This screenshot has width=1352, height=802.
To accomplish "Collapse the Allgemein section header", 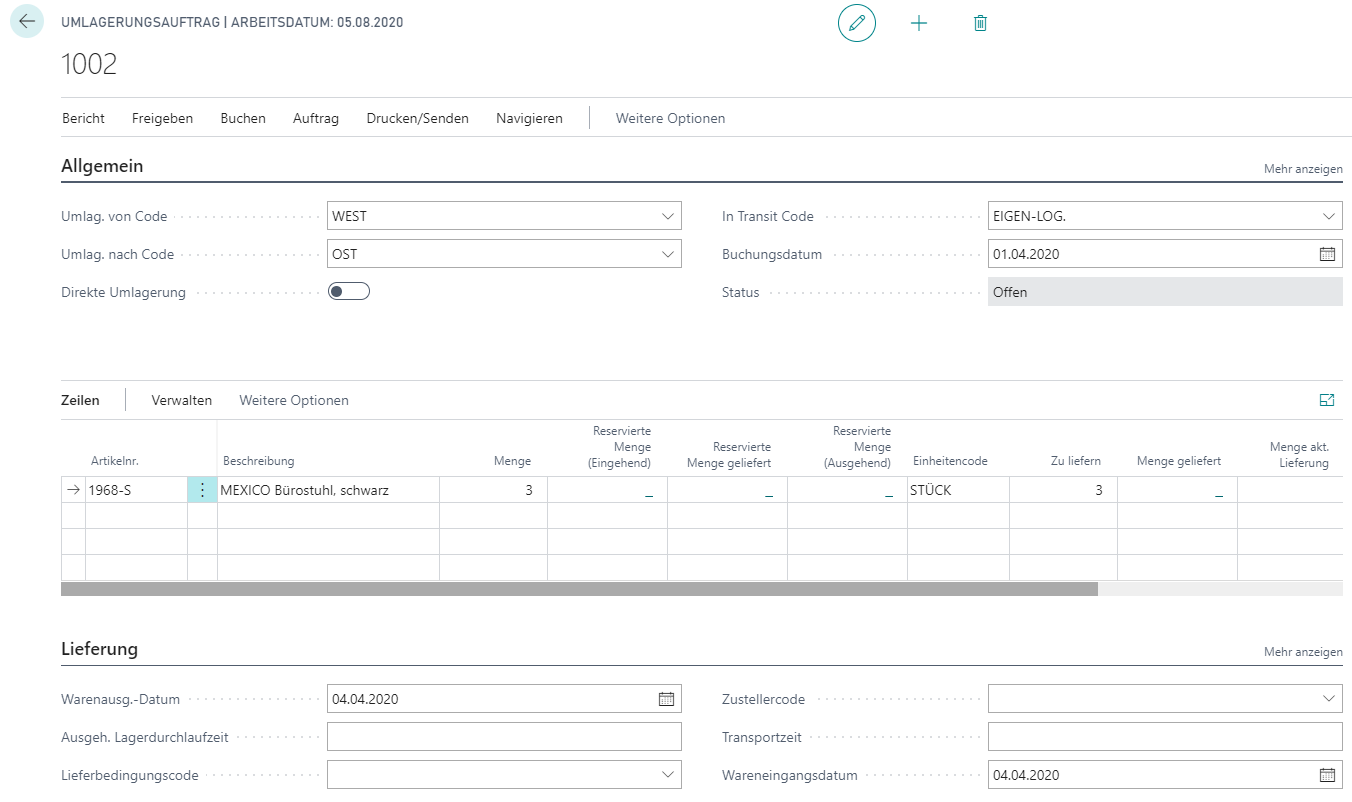I will coord(102,166).
